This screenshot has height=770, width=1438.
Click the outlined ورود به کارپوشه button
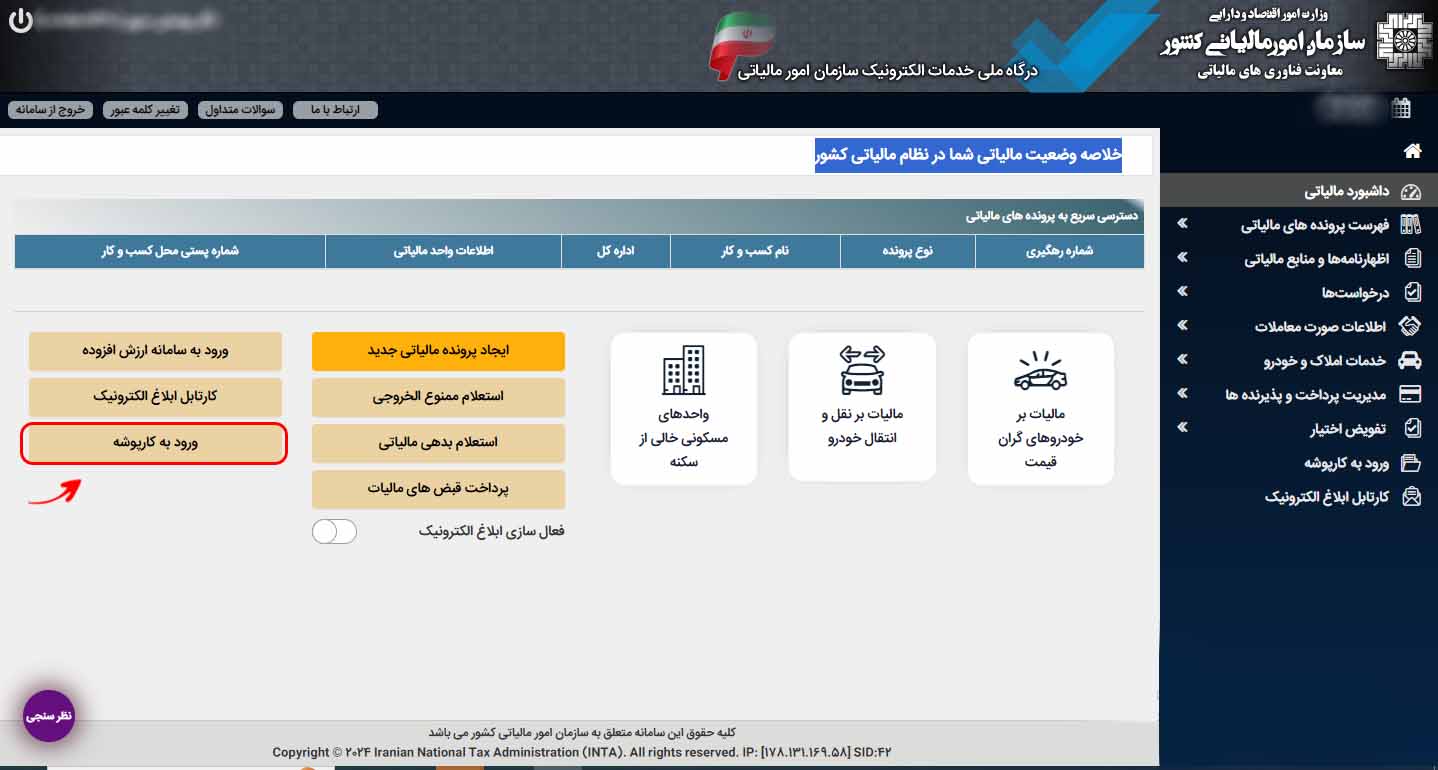pyautogui.click(x=155, y=443)
